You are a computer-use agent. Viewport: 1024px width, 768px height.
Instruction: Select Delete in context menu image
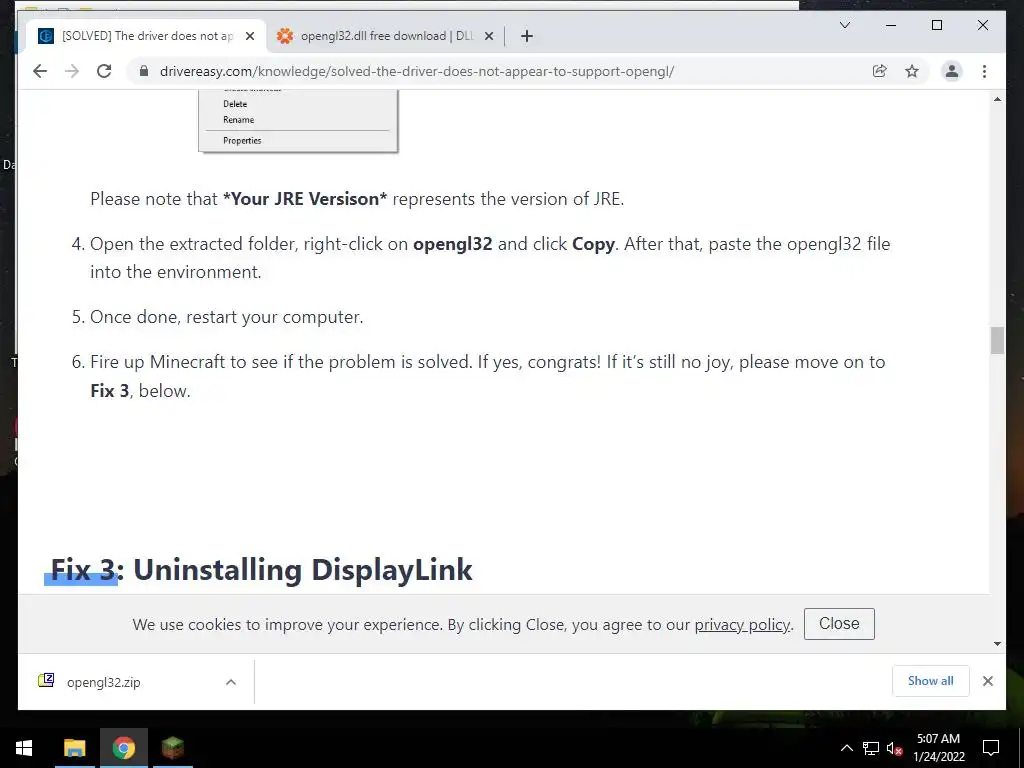[235, 104]
